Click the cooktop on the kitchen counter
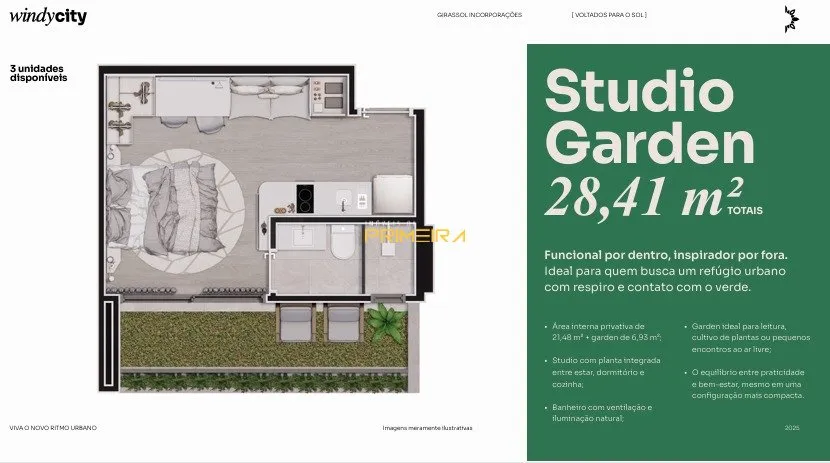The image size is (830, 463). (x=305, y=198)
